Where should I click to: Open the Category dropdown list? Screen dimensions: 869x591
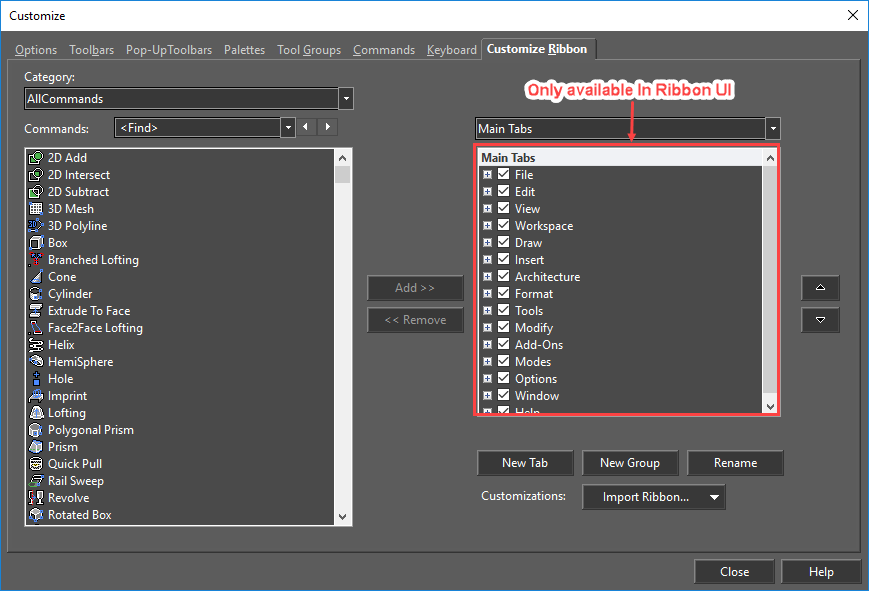(x=346, y=99)
